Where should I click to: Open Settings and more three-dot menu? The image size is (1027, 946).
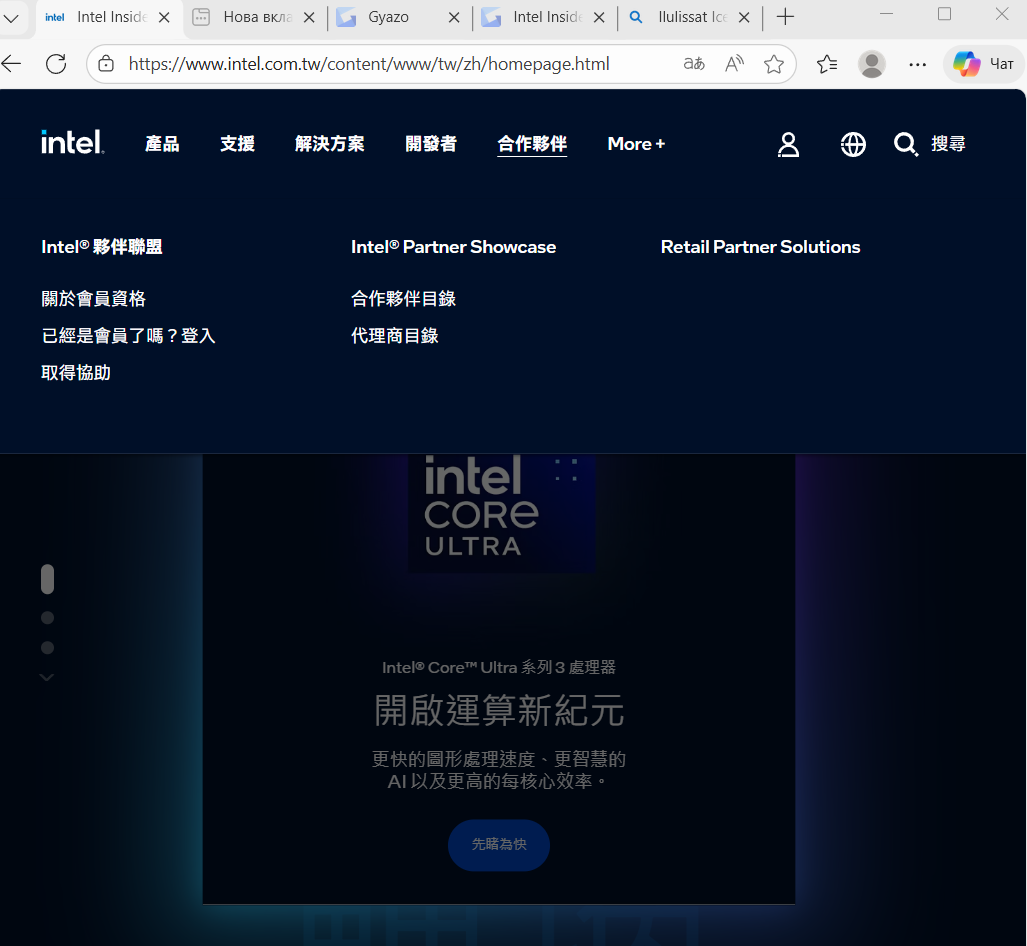918,64
